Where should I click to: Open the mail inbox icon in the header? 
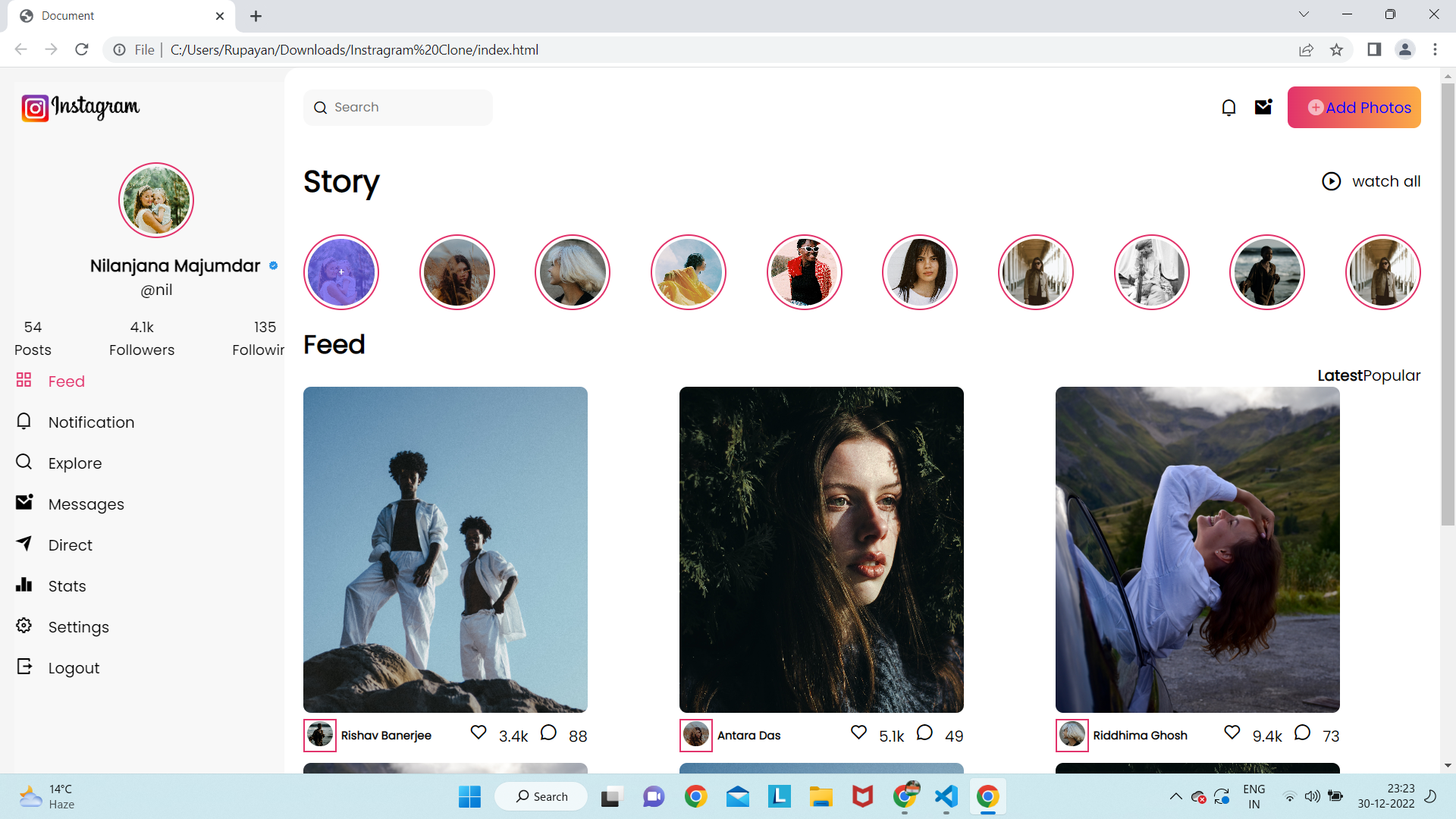tap(1263, 107)
